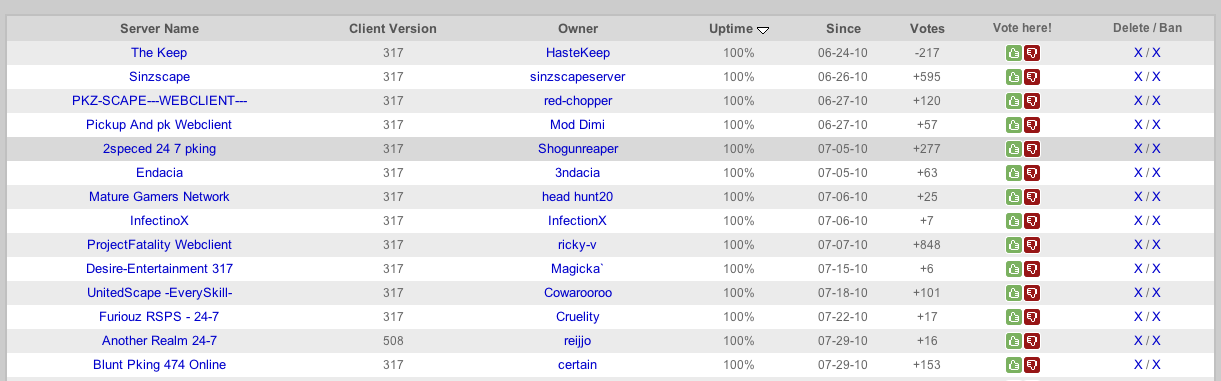Click the Votes column header
Screen dimensions: 1221x381
coord(927,29)
